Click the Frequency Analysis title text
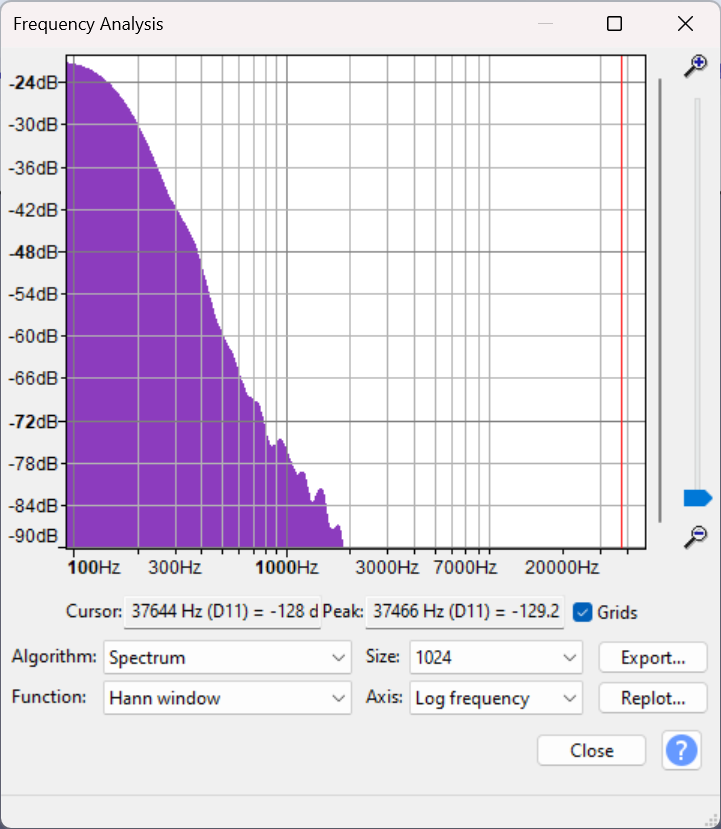 88,24
